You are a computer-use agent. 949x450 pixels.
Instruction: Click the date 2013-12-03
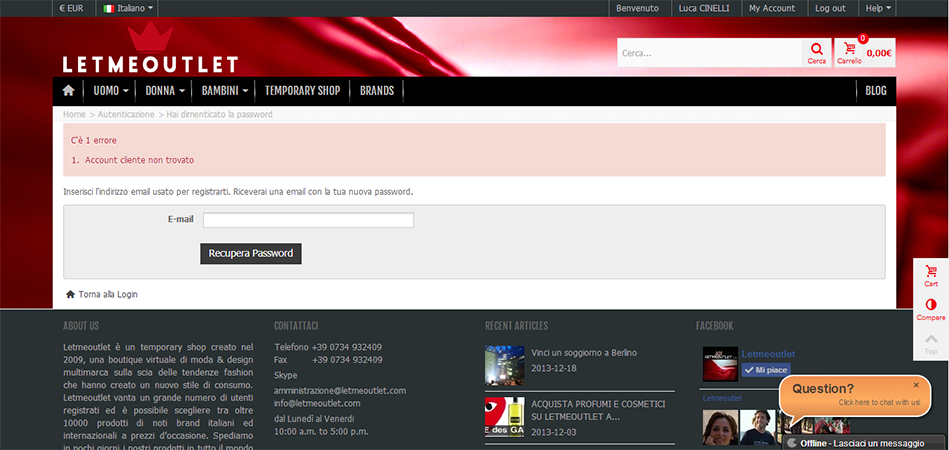click(x=554, y=432)
